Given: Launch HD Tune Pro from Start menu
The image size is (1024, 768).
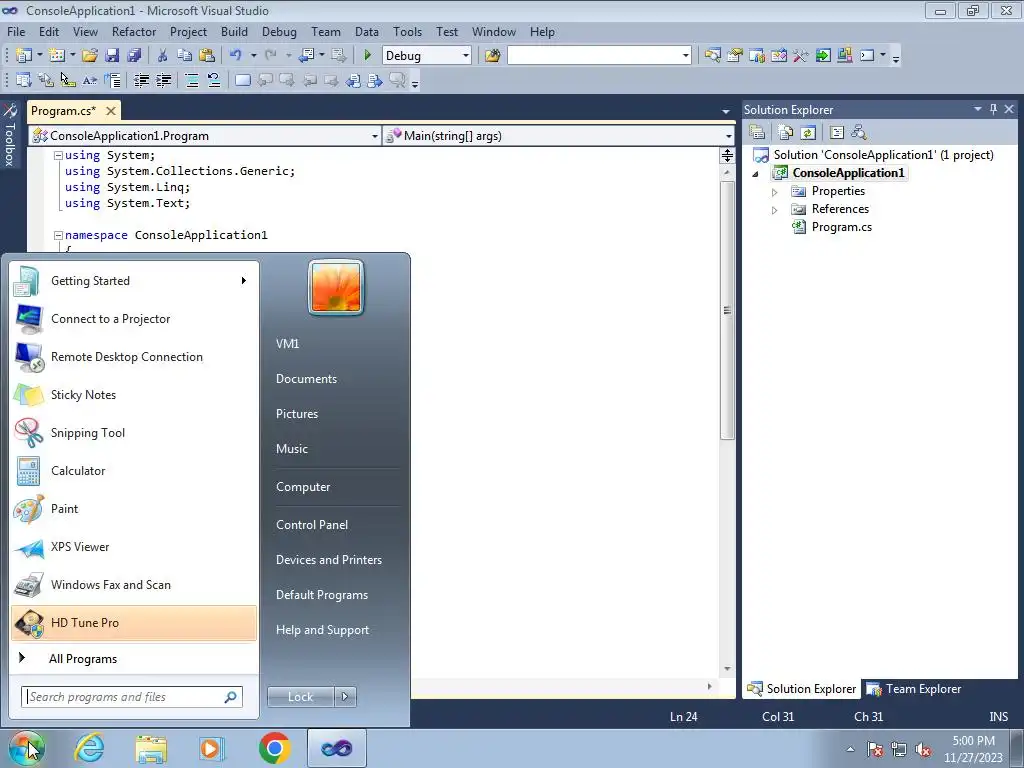Looking at the screenshot, I should click(134, 623).
